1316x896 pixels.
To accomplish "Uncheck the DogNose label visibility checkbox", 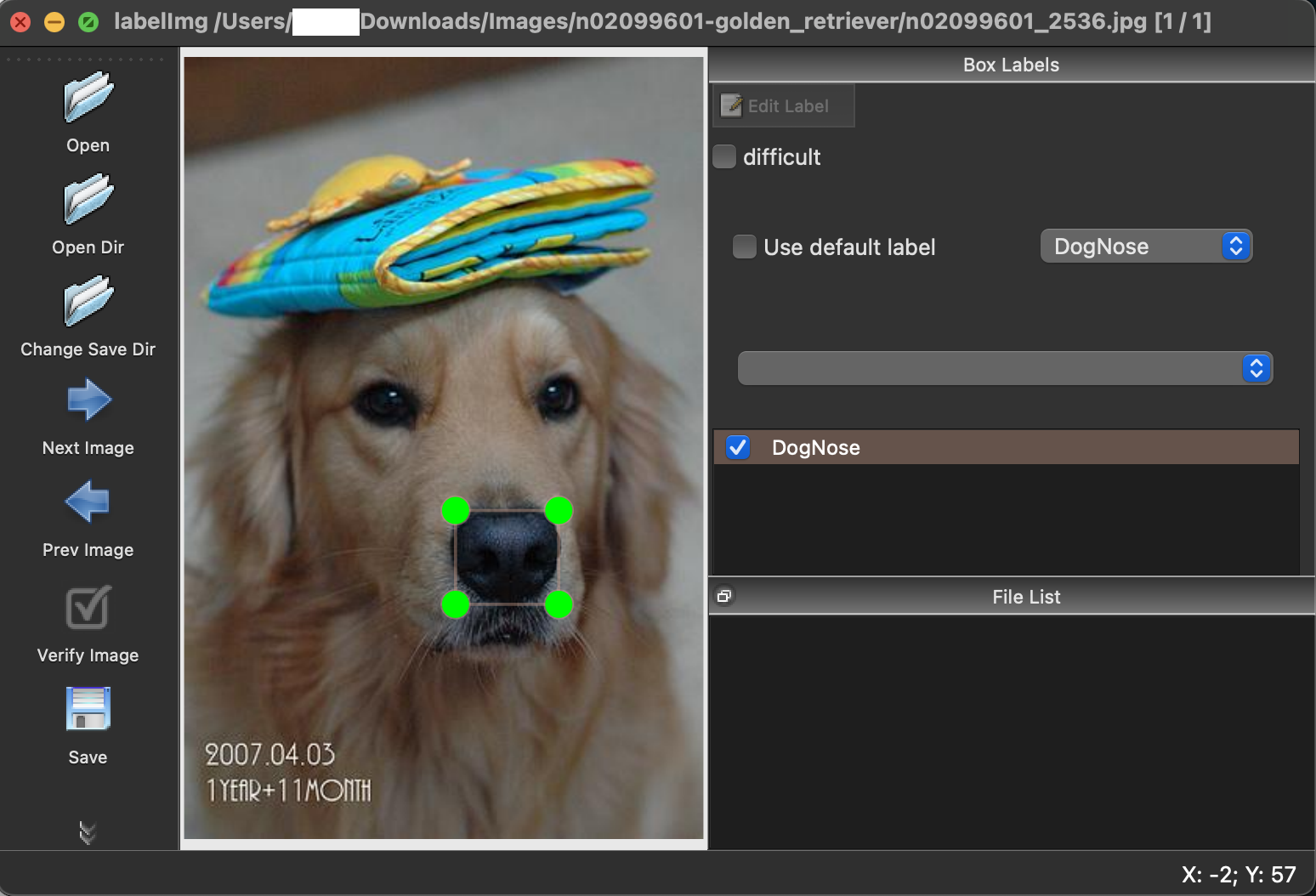I will coord(738,447).
